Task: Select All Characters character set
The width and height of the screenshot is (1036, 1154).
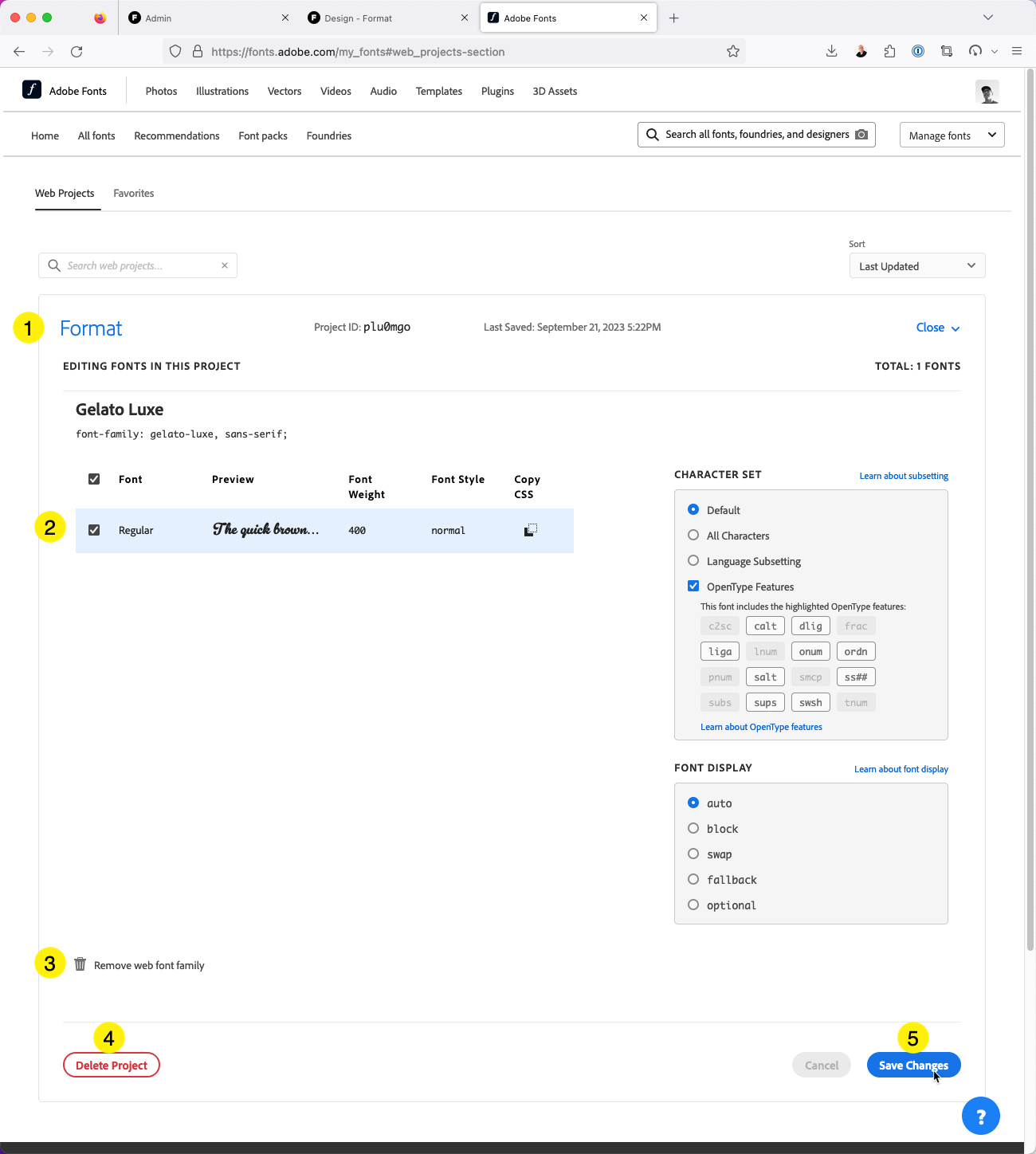Action: pos(693,535)
